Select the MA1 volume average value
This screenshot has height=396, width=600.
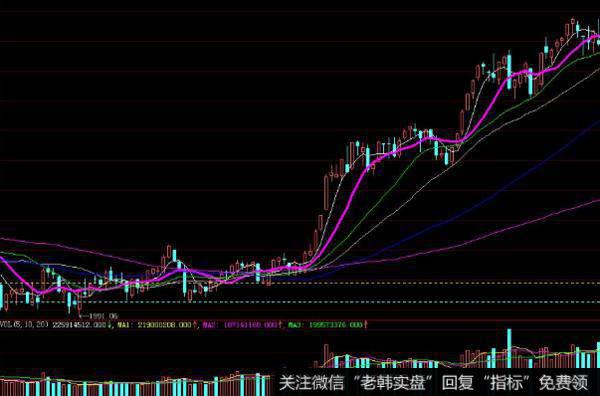(155, 325)
